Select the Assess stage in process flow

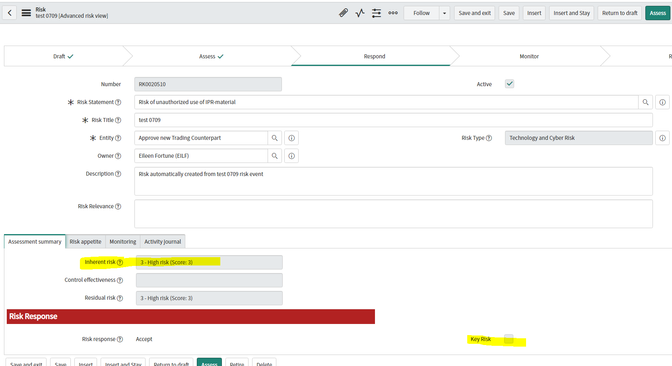coord(211,56)
